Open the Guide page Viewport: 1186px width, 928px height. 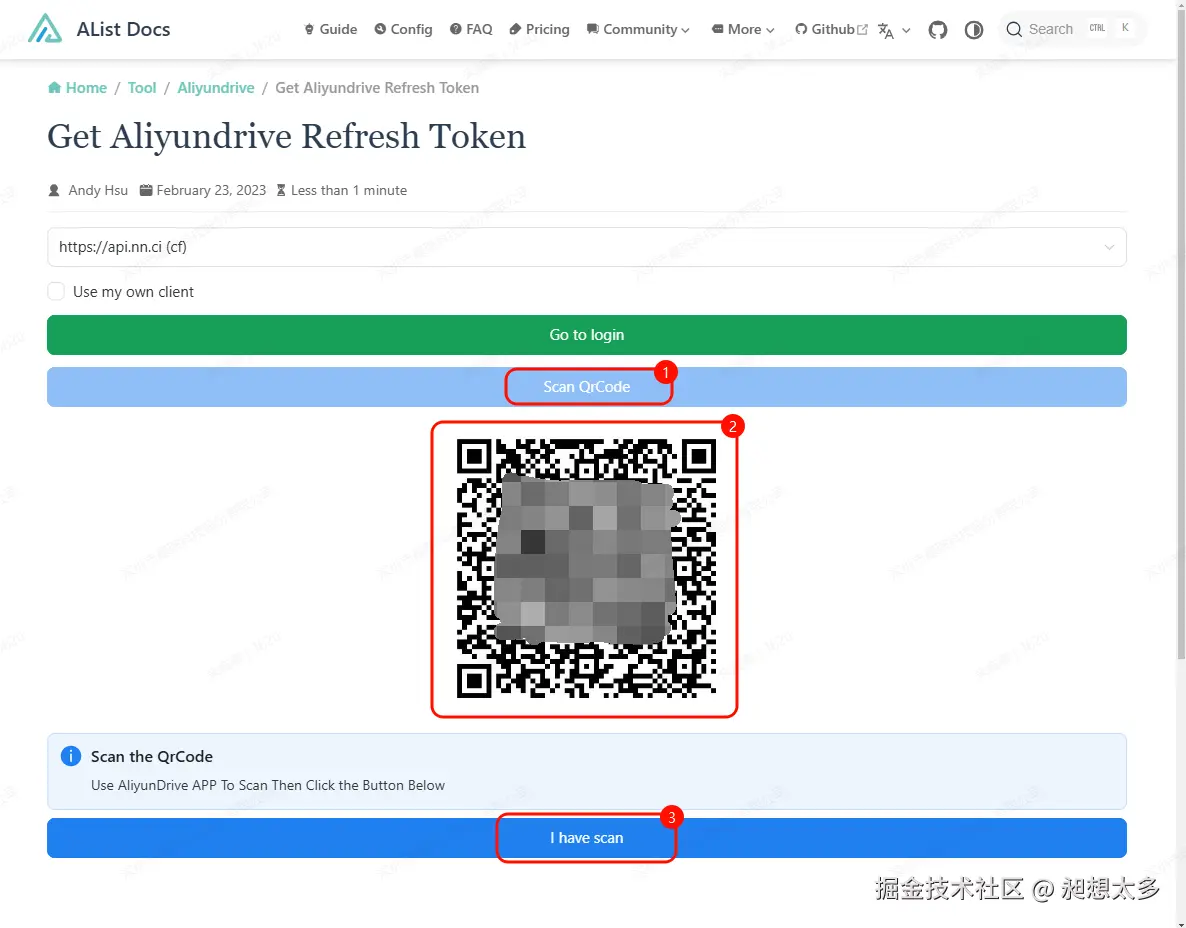[x=331, y=29]
